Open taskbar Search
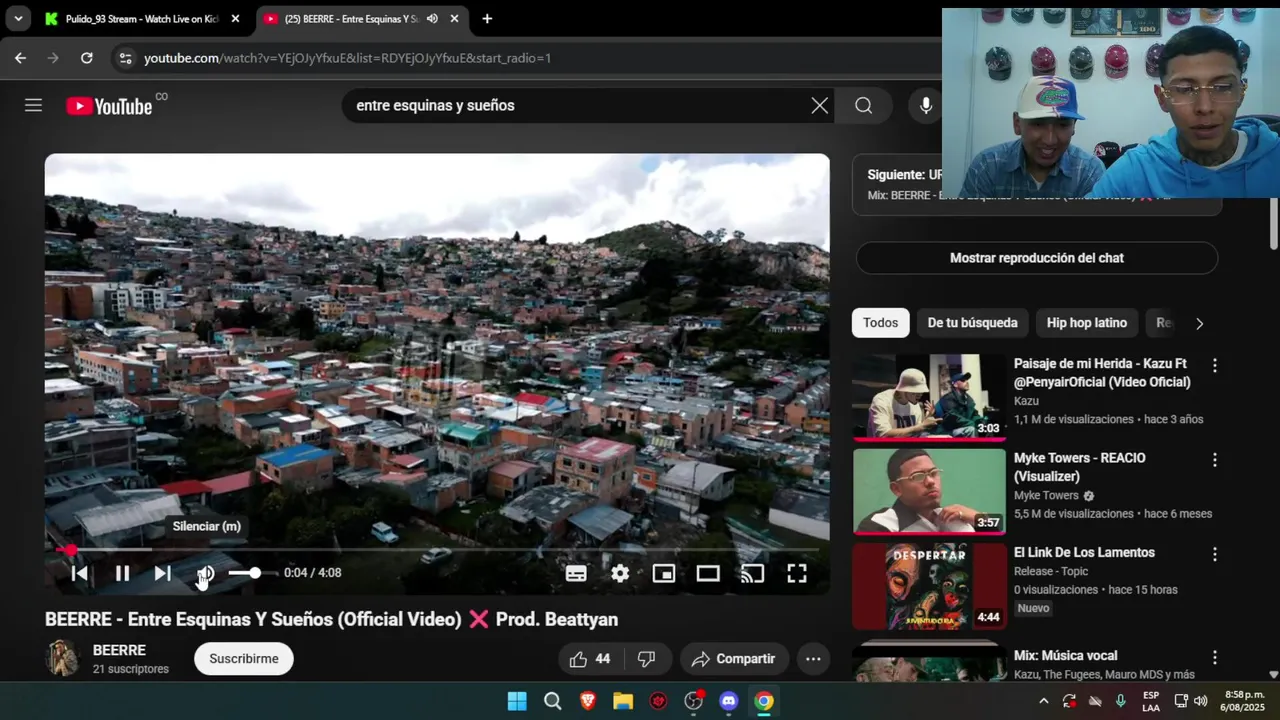Screen dimensions: 1280x720 [553, 701]
